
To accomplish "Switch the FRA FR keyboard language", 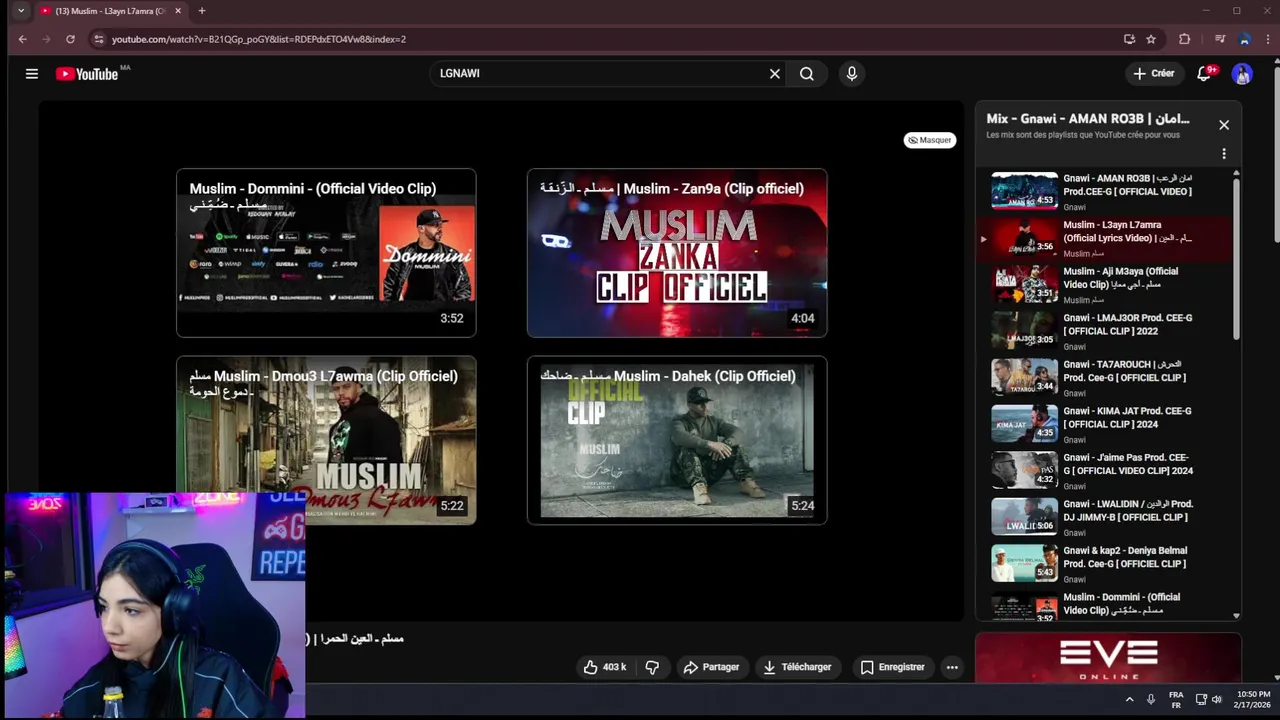I will (x=1176, y=700).
